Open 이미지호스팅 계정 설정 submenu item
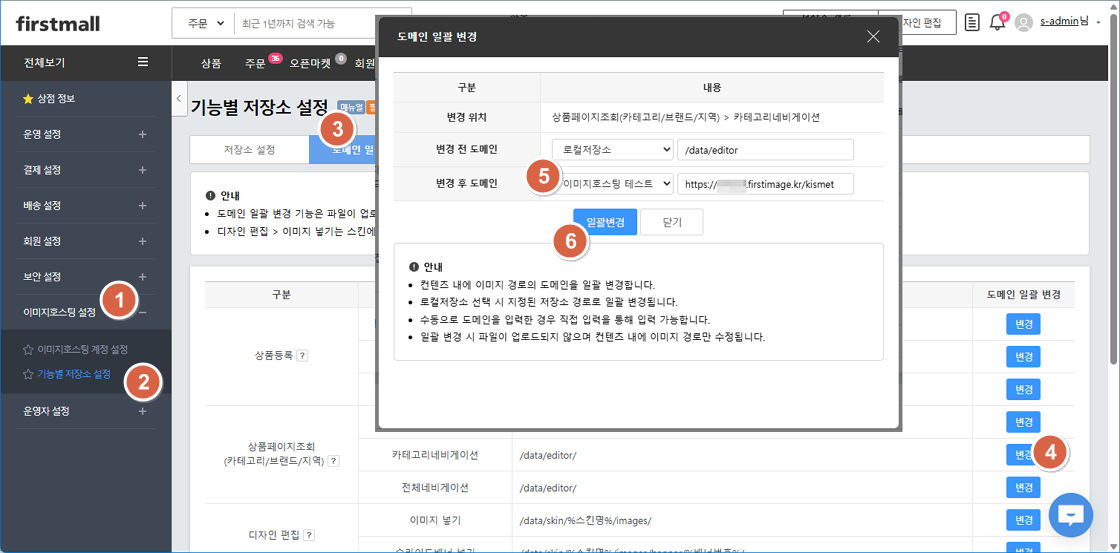The width and height of the screenshot is (1120, 553). tap(82, 350)
